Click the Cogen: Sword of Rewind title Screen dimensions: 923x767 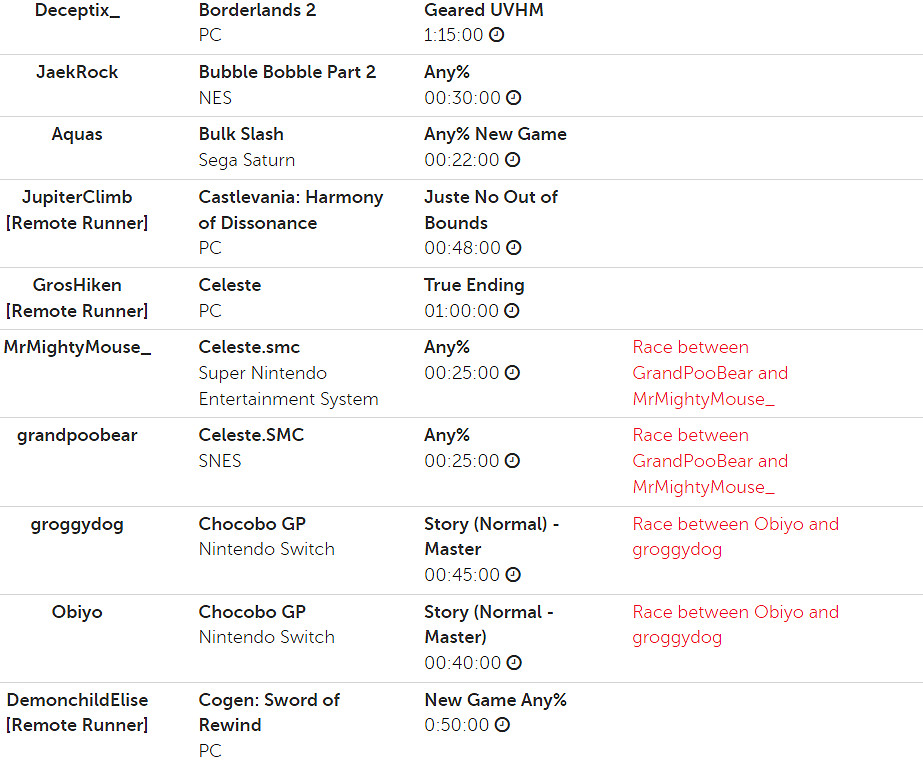click(x=269, y=712)
